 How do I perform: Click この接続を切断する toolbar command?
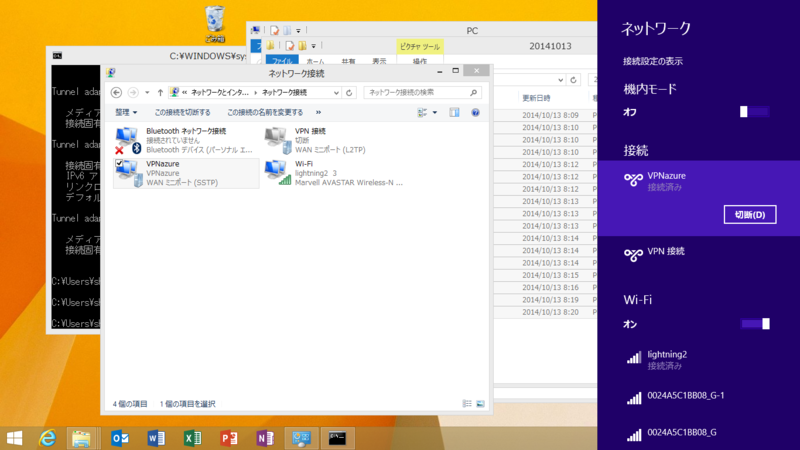[182, 112]
